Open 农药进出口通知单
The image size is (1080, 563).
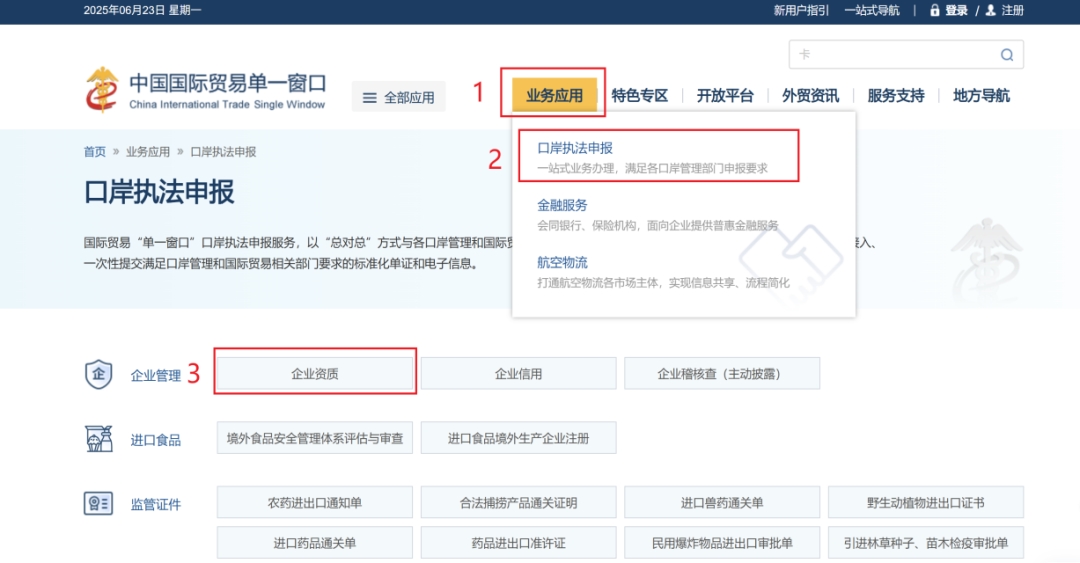point(315,502)
